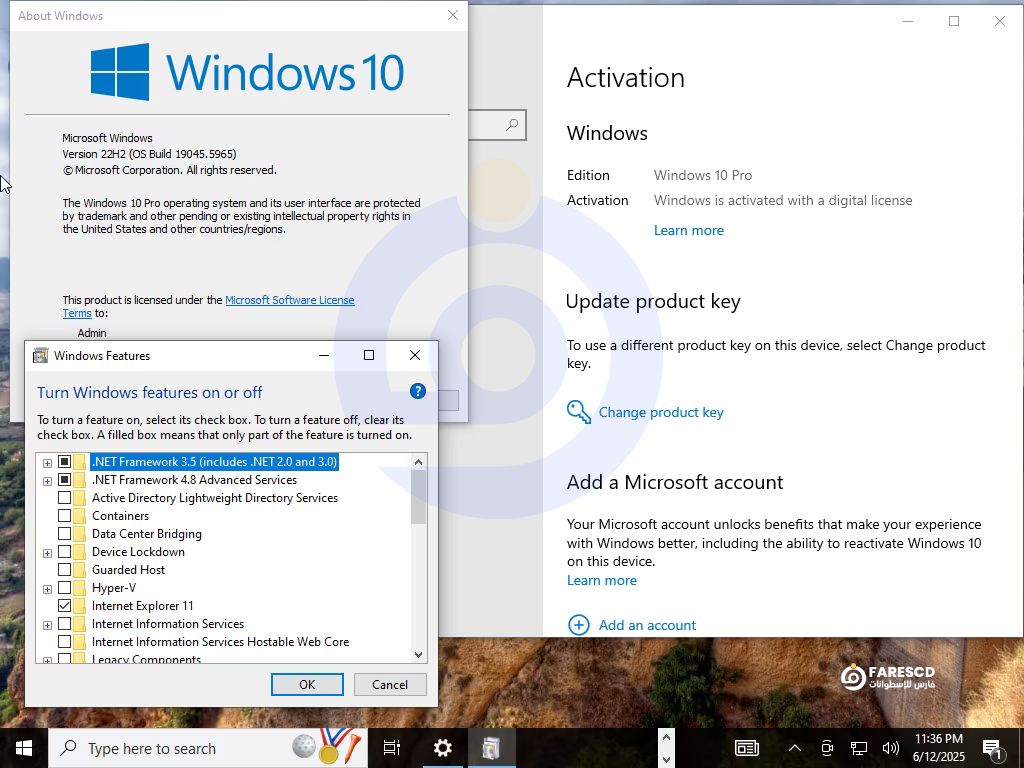Check Internet Information Services box
Image resolution: width=1024 pixels, height=768 pixels.
coord(64,624)
